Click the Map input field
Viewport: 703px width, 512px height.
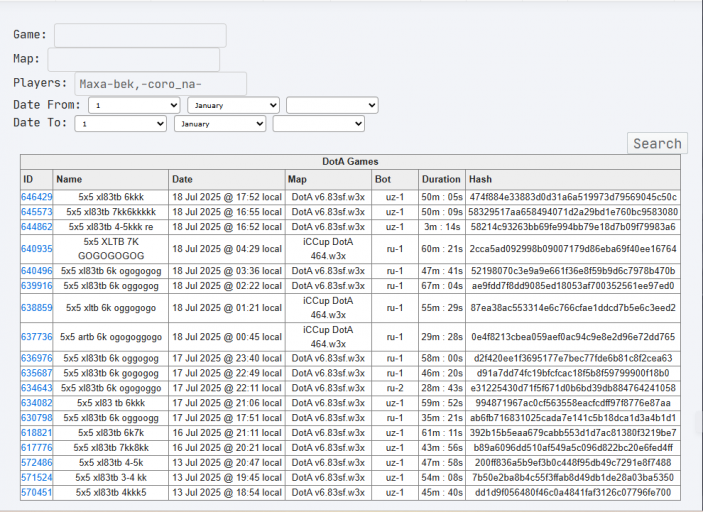coord(134,60)
